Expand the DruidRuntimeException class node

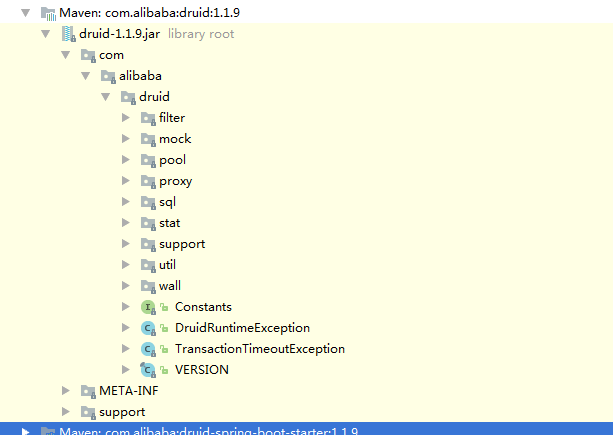[x=125, y=328]
